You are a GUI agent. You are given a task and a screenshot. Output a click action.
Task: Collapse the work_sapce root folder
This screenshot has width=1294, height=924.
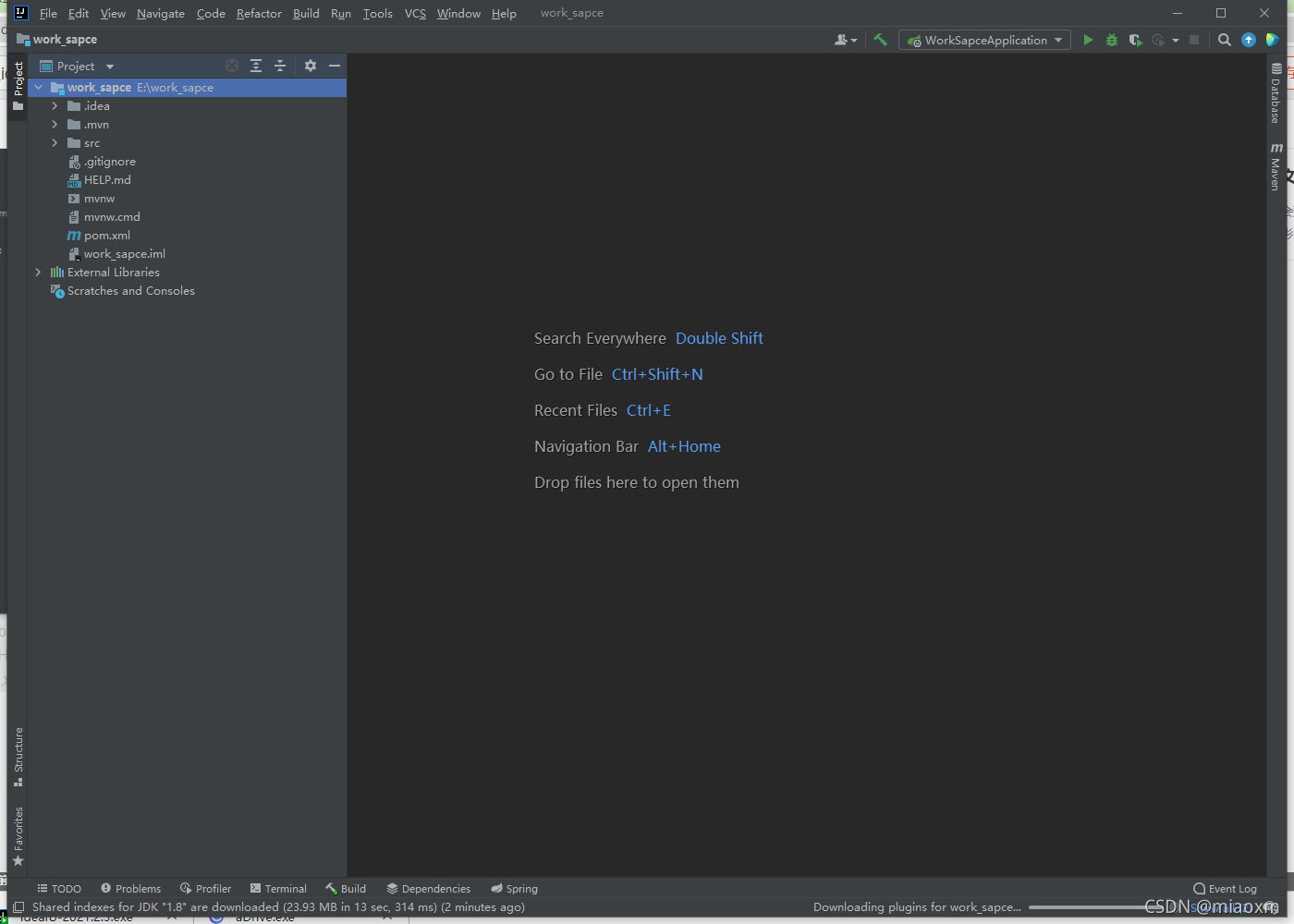[x=39, y=88]
